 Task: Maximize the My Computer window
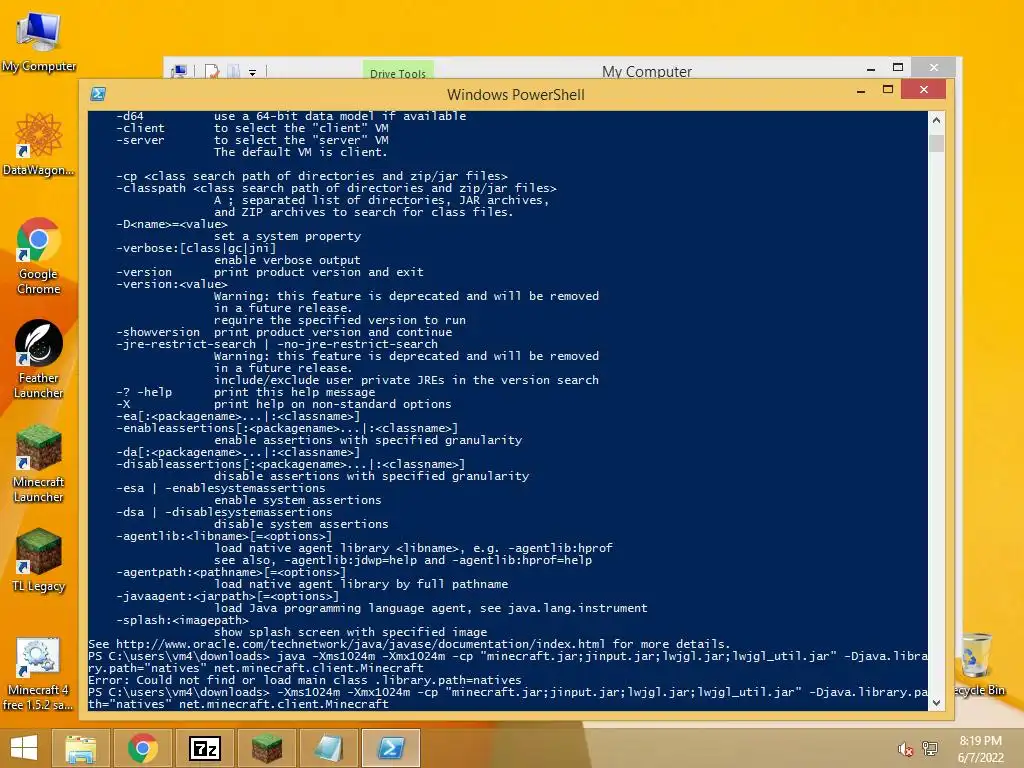[x=898, y=67]
